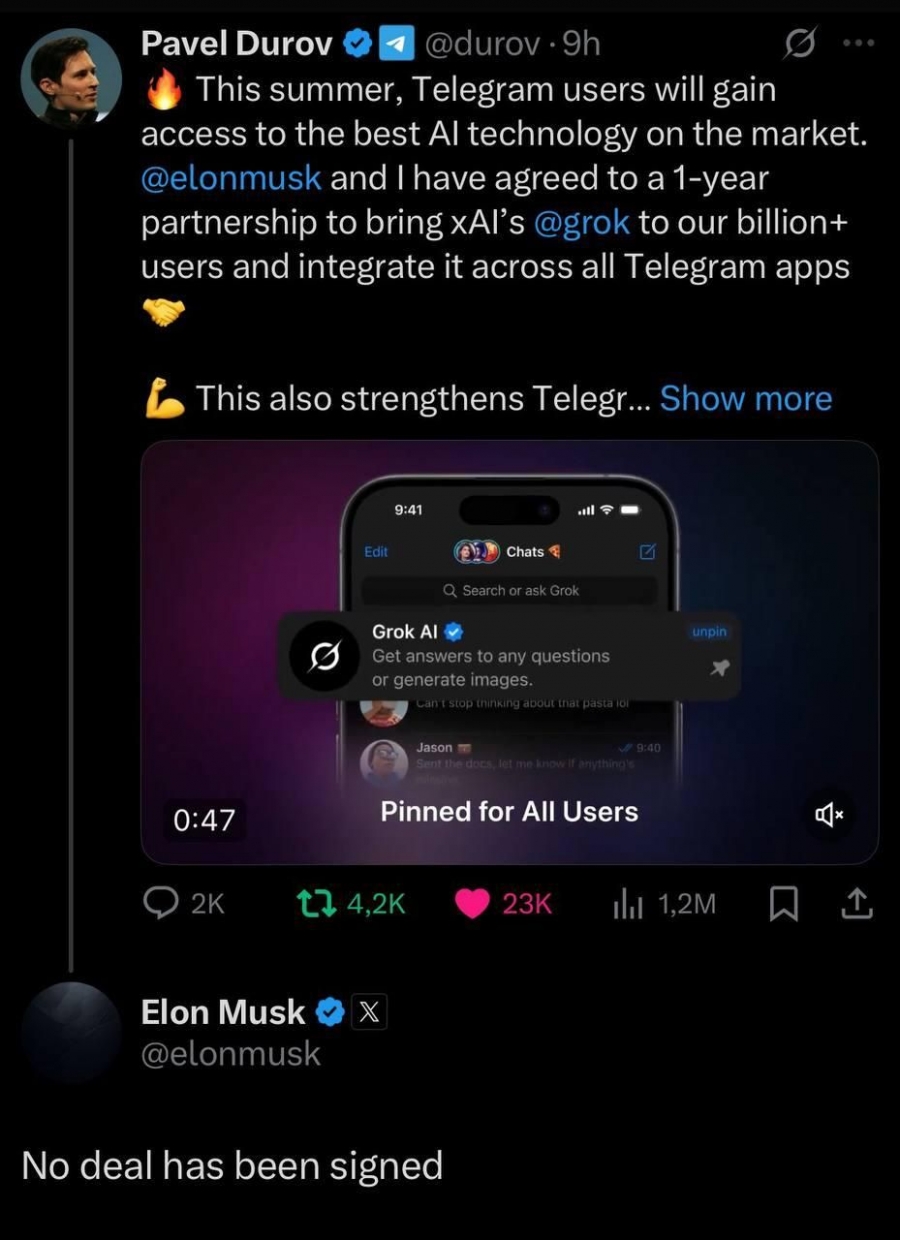Share the post using upload arrow icon
The width and height of the screenshot is (900, 1240).
tap(857, 904)
